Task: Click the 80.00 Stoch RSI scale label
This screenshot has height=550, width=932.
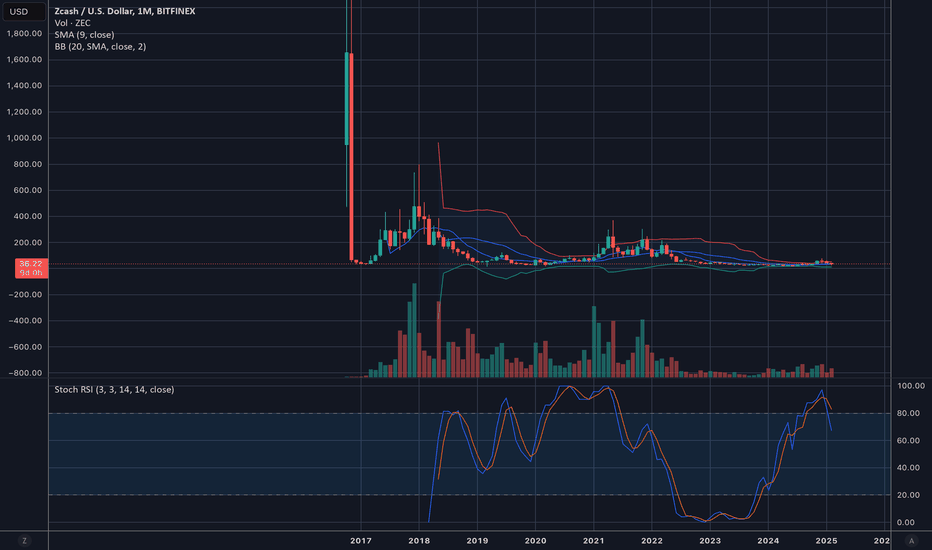Action: point(908,413)
